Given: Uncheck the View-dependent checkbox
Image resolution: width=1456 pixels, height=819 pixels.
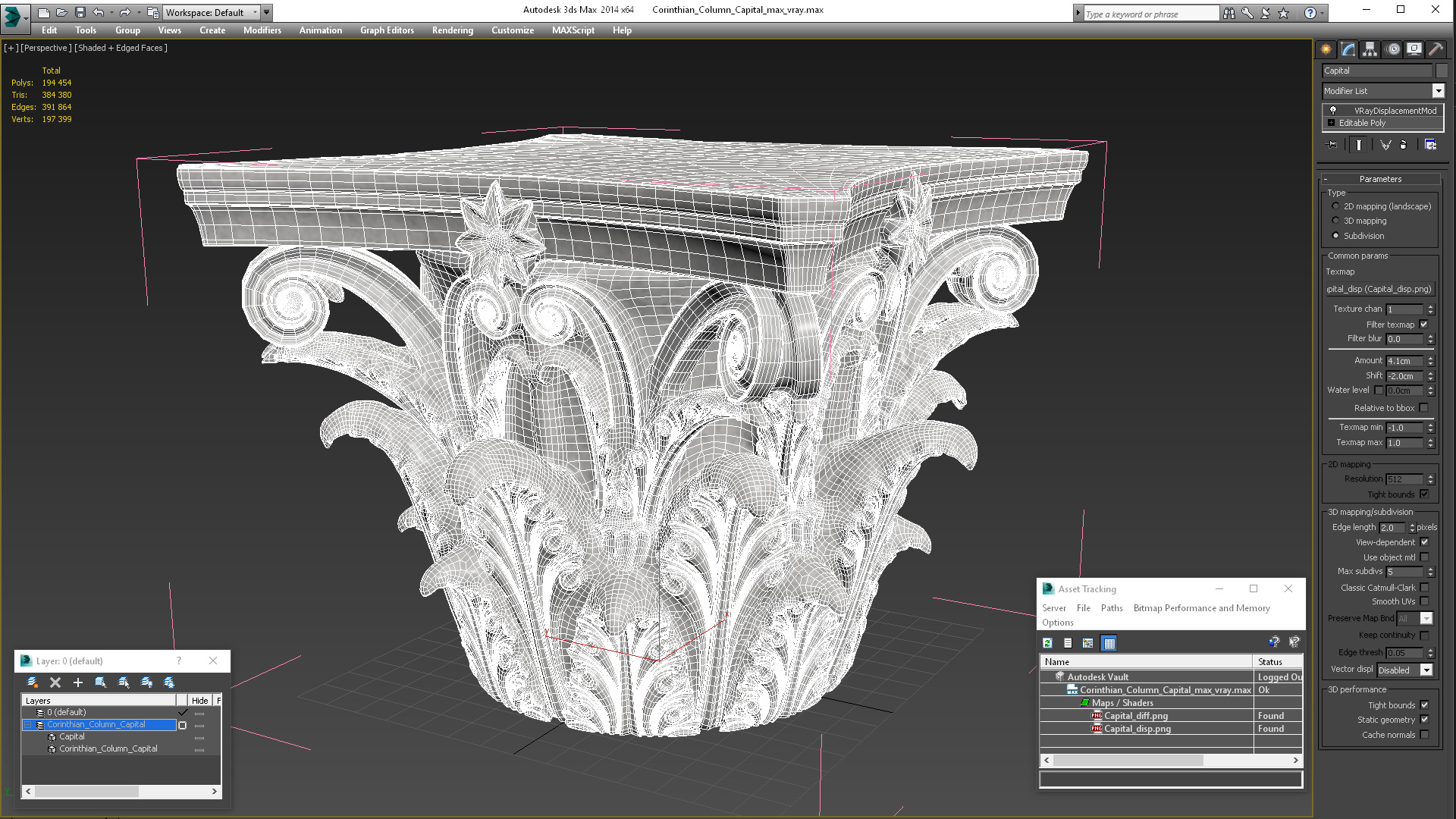Looking at the screenshot, I should point(1424,542).
